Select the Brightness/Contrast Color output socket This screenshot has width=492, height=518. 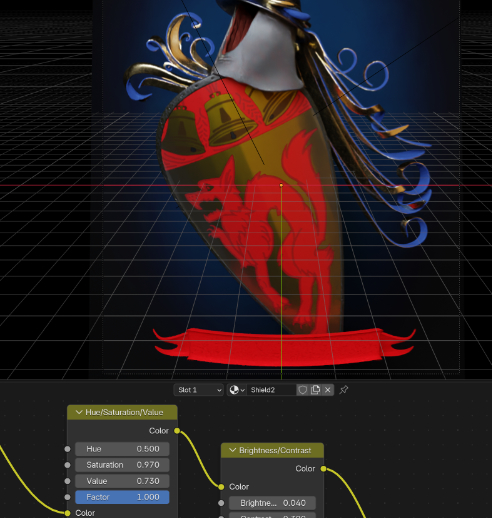coord(323,469)
